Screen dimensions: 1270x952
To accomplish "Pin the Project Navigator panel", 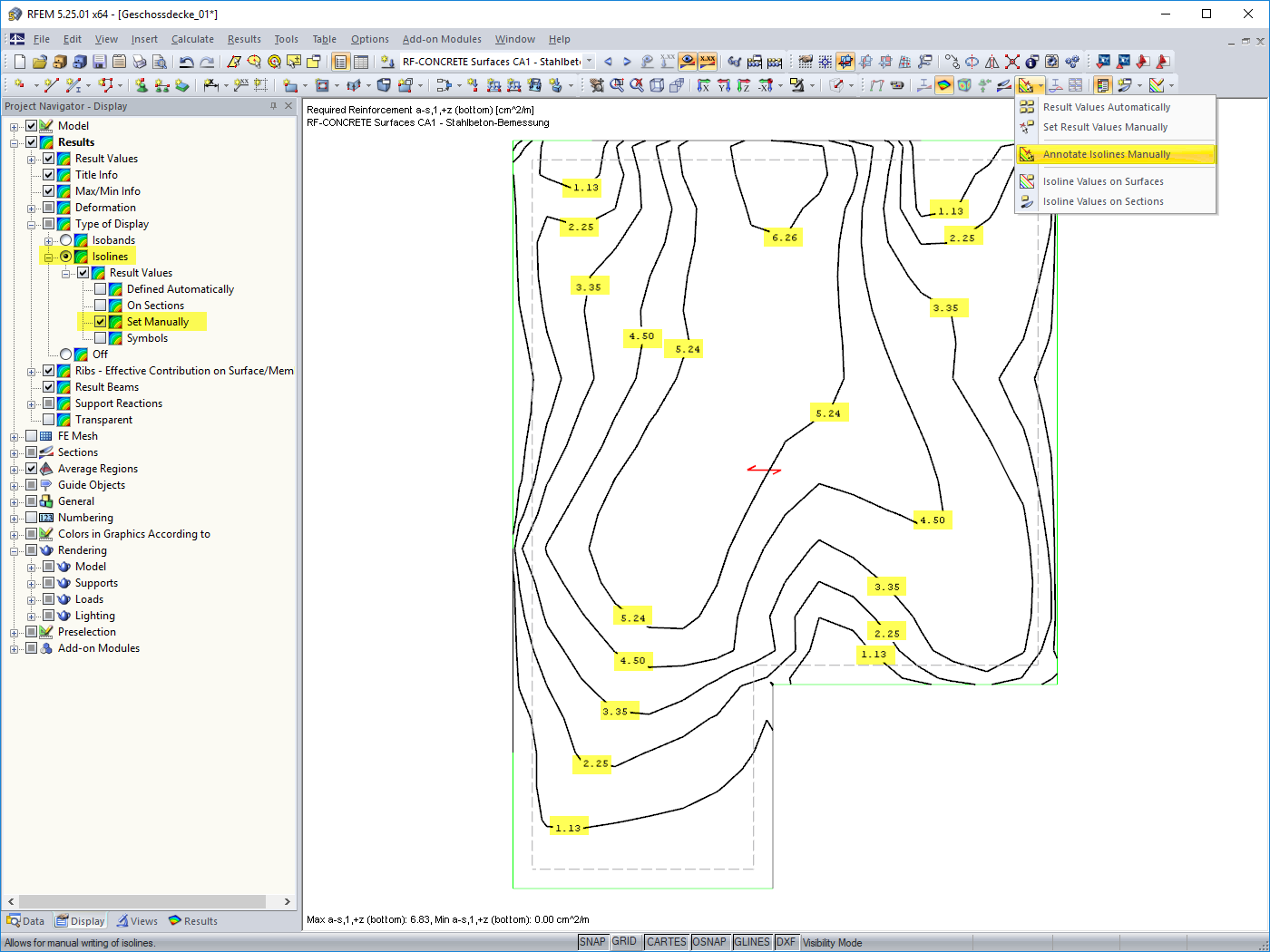I will coord(273,106).
